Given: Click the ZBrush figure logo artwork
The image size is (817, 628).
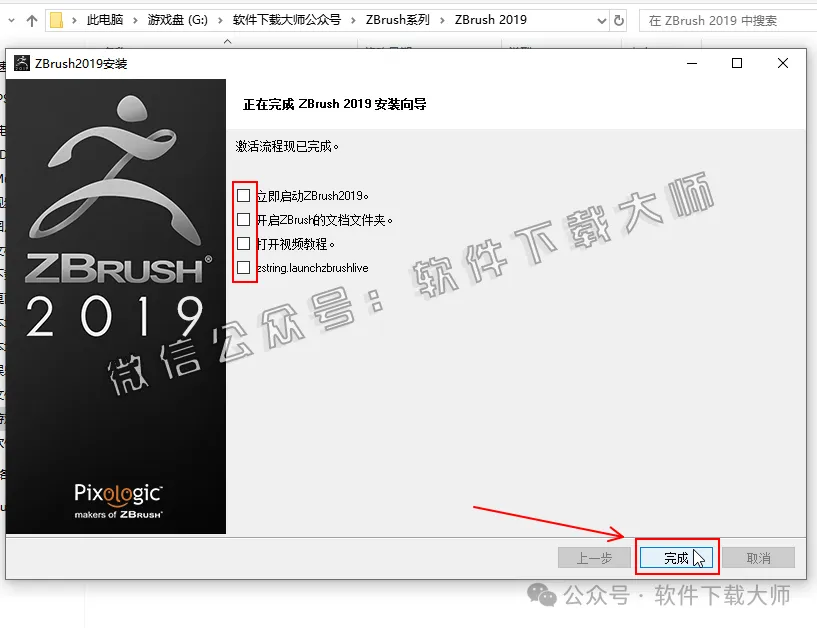Looking at the screenshot, I should [116, 165].
